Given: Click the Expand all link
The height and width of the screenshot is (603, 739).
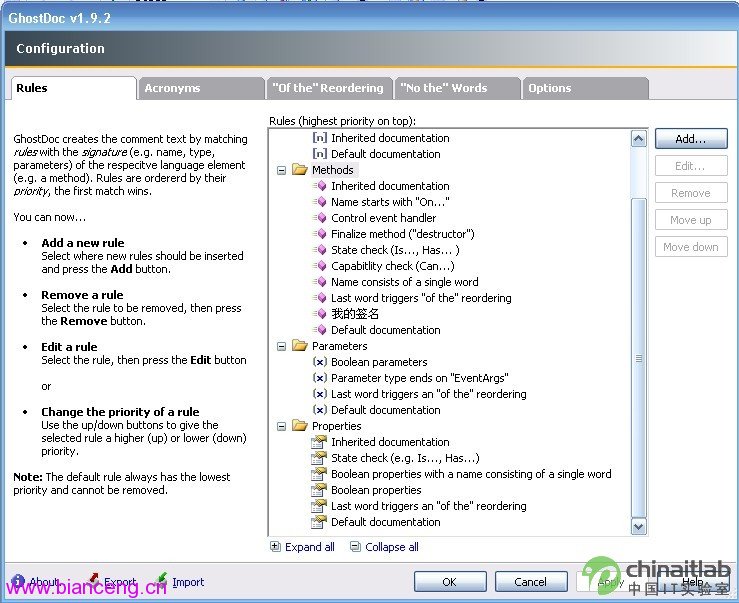Looking at the screenshot, I should [310, 547].
